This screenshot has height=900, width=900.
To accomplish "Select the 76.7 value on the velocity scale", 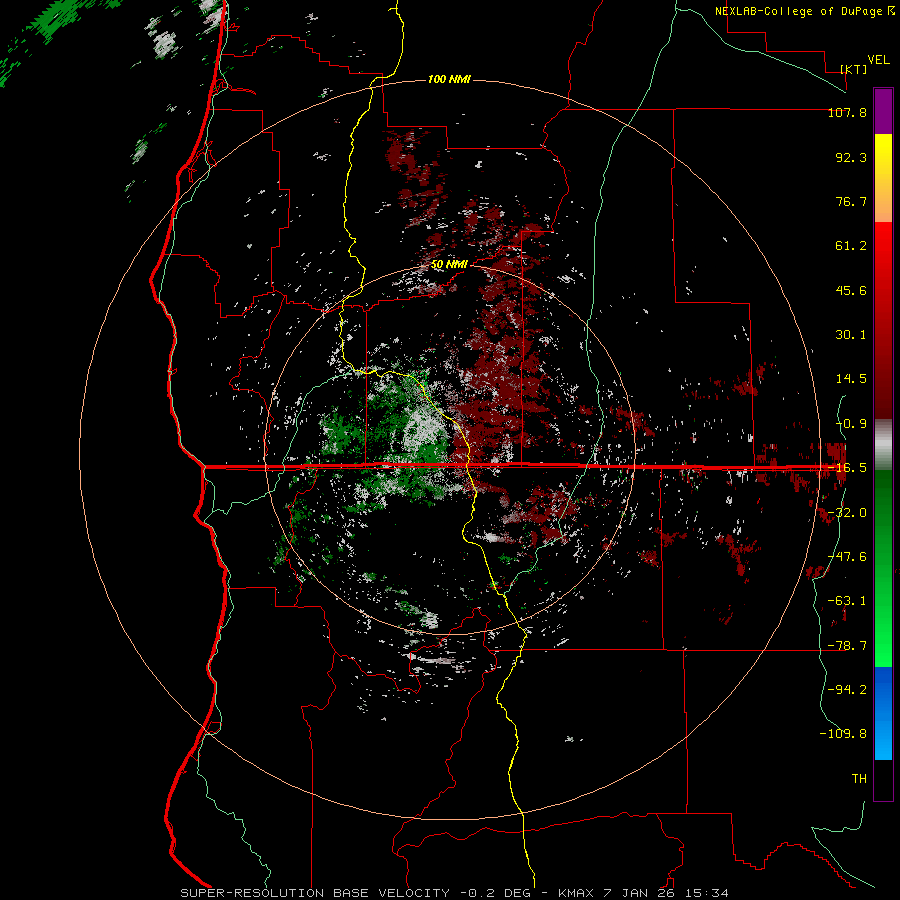I will 851,201.
